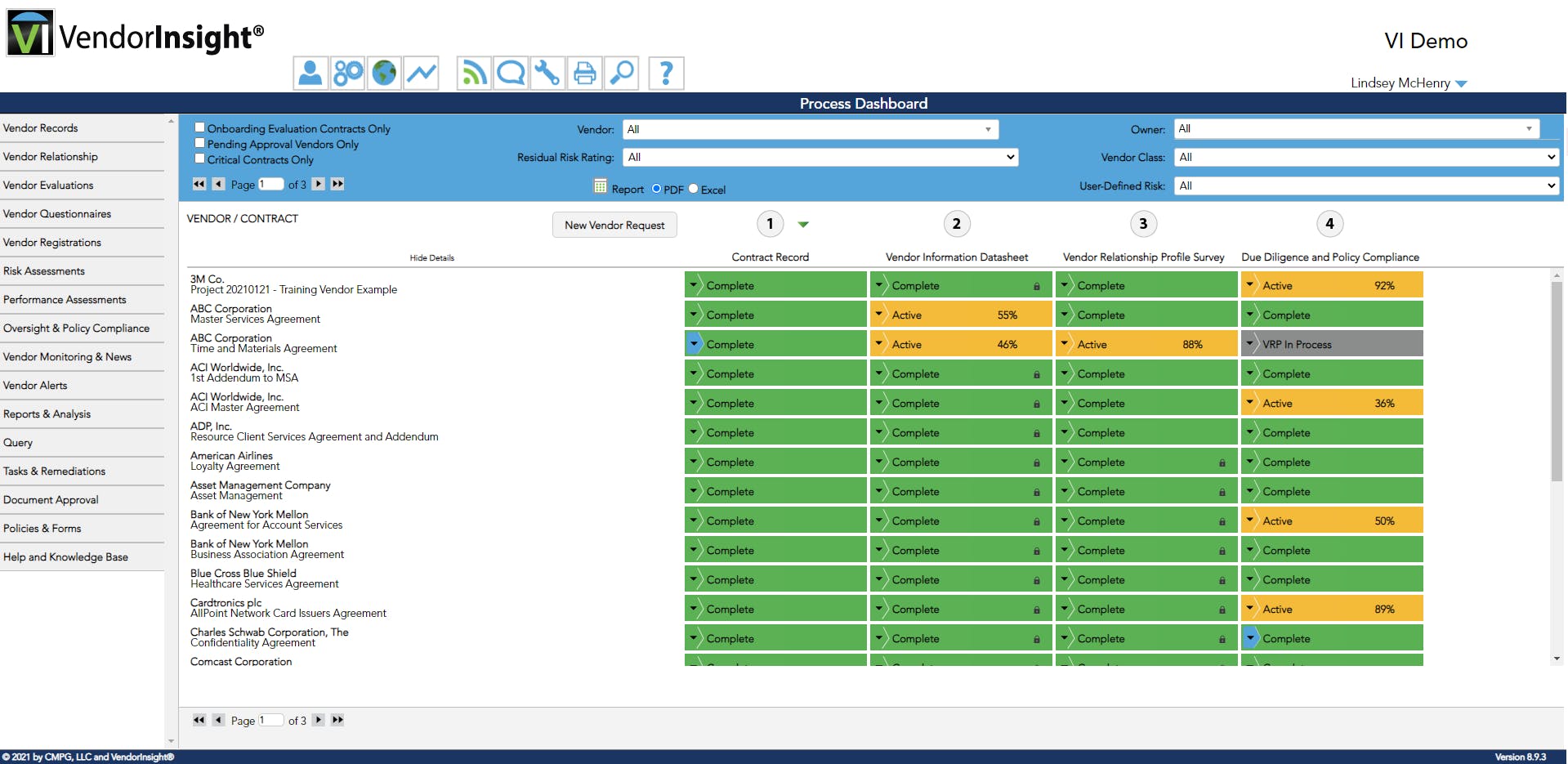Click the wrench tools icon
1568x764 pixels.
[547, 74]
